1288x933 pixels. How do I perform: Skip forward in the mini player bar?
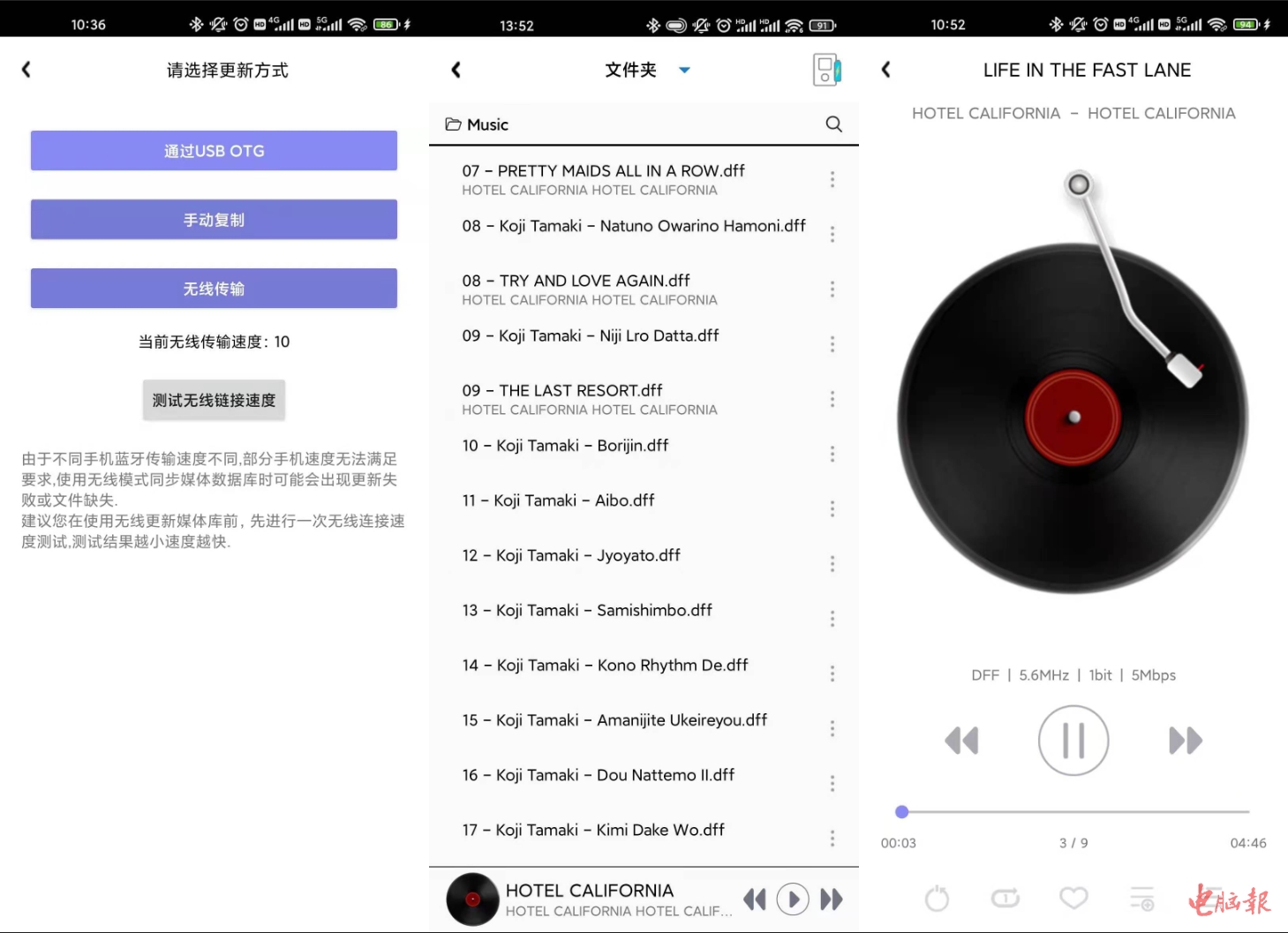(x=831, y=899)
